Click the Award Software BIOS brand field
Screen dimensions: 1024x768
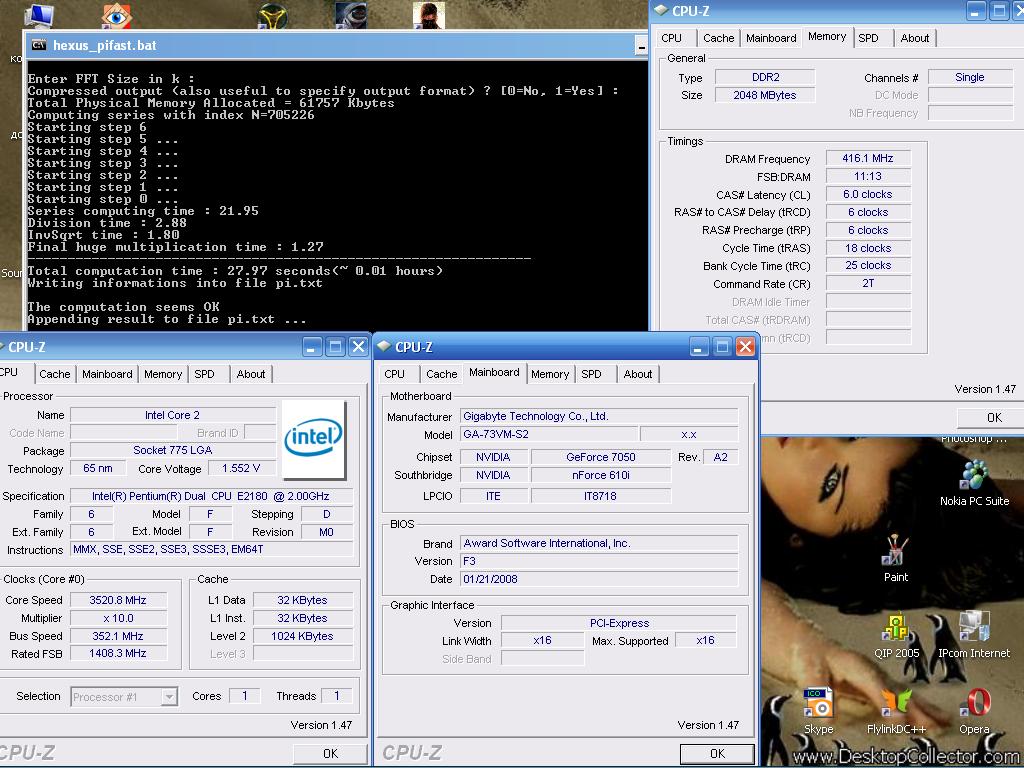599,543
